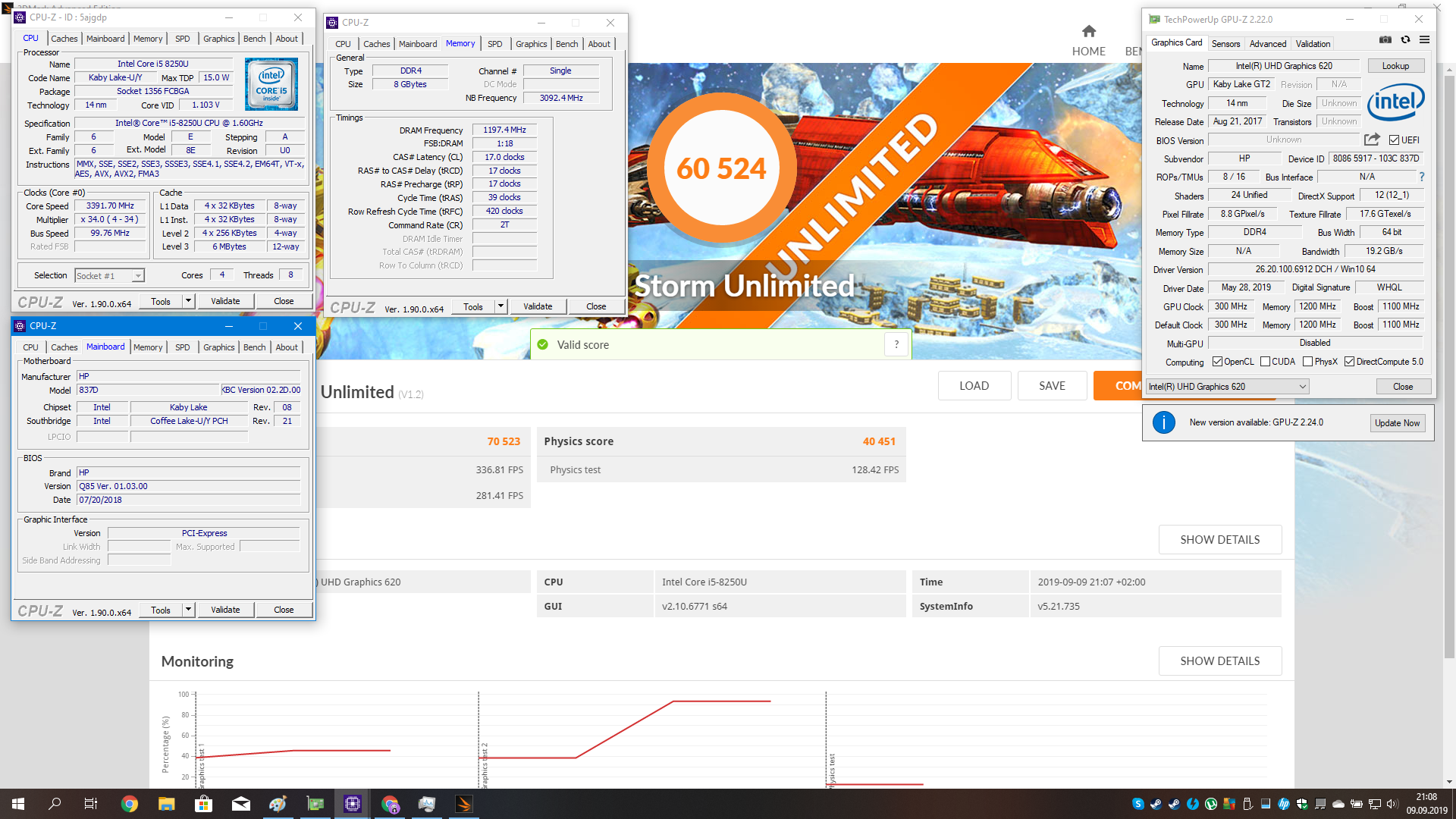This screenshot has width=1456, height=819.
Task: Open Mail app from taskbar
Action: 241,804
